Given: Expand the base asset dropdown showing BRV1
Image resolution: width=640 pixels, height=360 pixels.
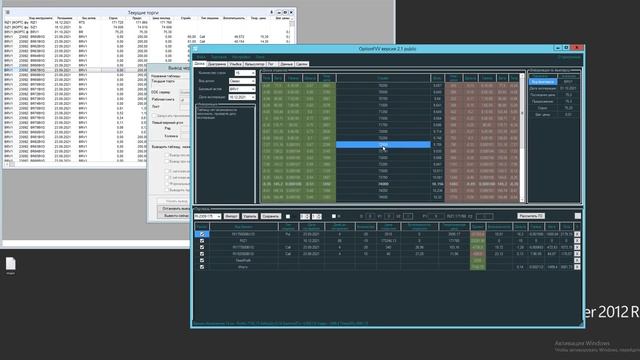Looking at the screenshot, I should [242, 89].
